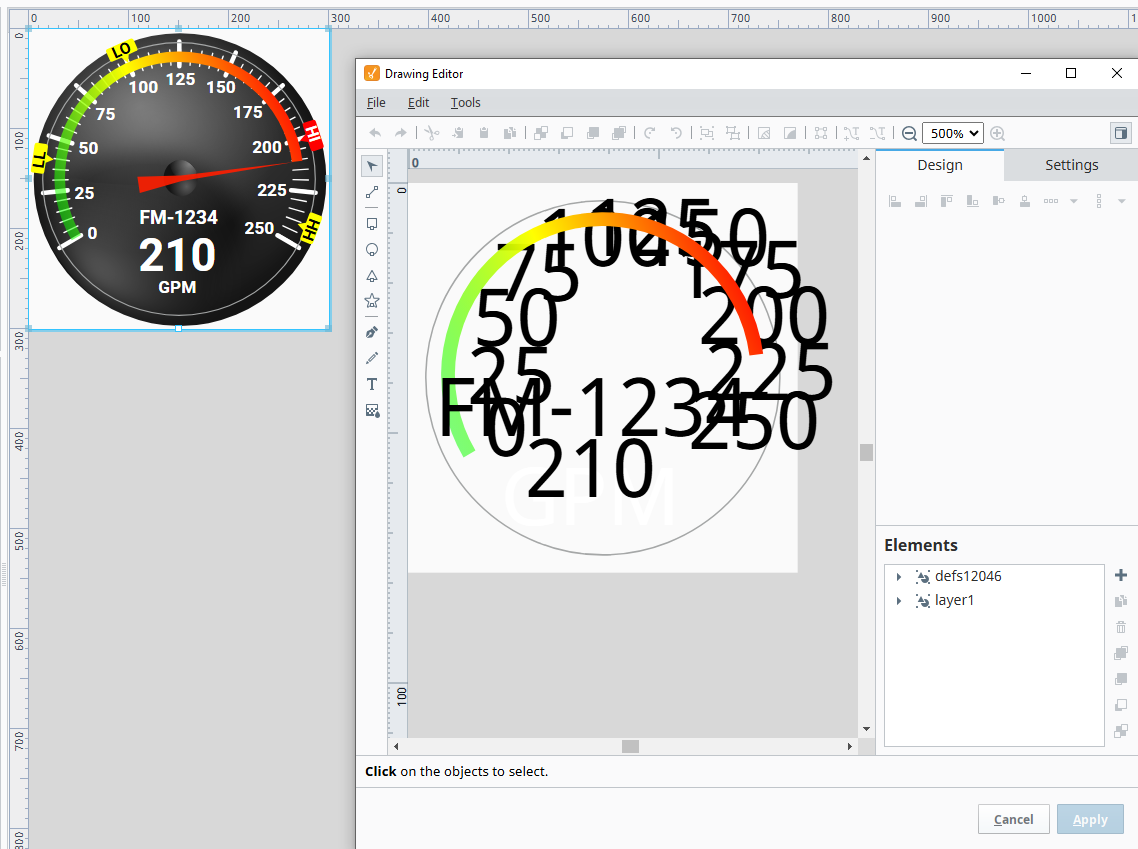Click the 210 text in drawing canvas
The image size is (1138, 849).
click(x=590, y=469)
